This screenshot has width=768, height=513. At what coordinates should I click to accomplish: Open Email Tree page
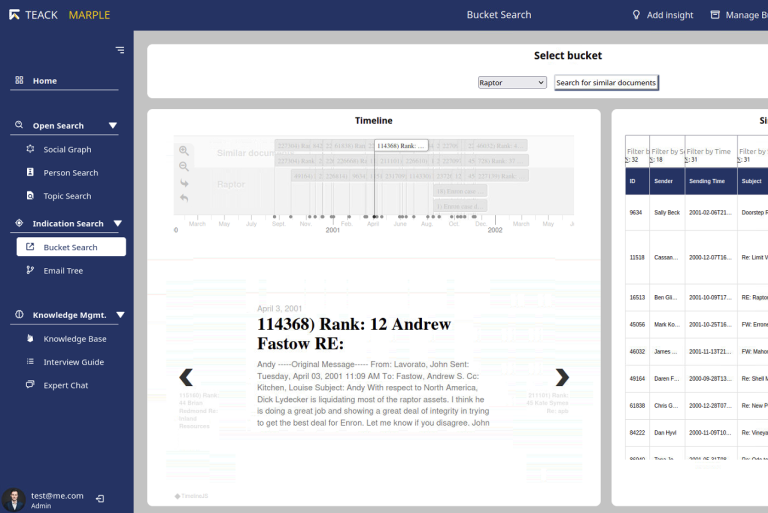coord(63,270)
